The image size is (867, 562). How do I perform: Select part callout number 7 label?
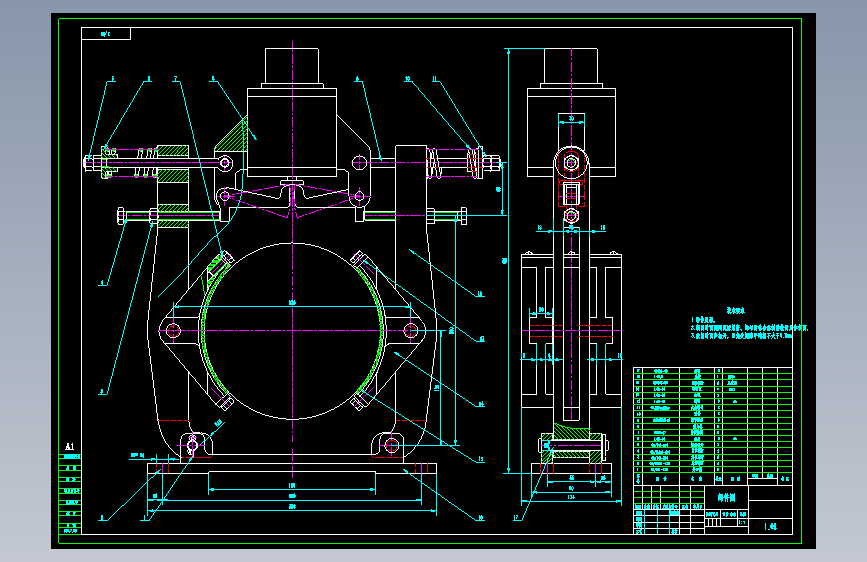(175, 79)
